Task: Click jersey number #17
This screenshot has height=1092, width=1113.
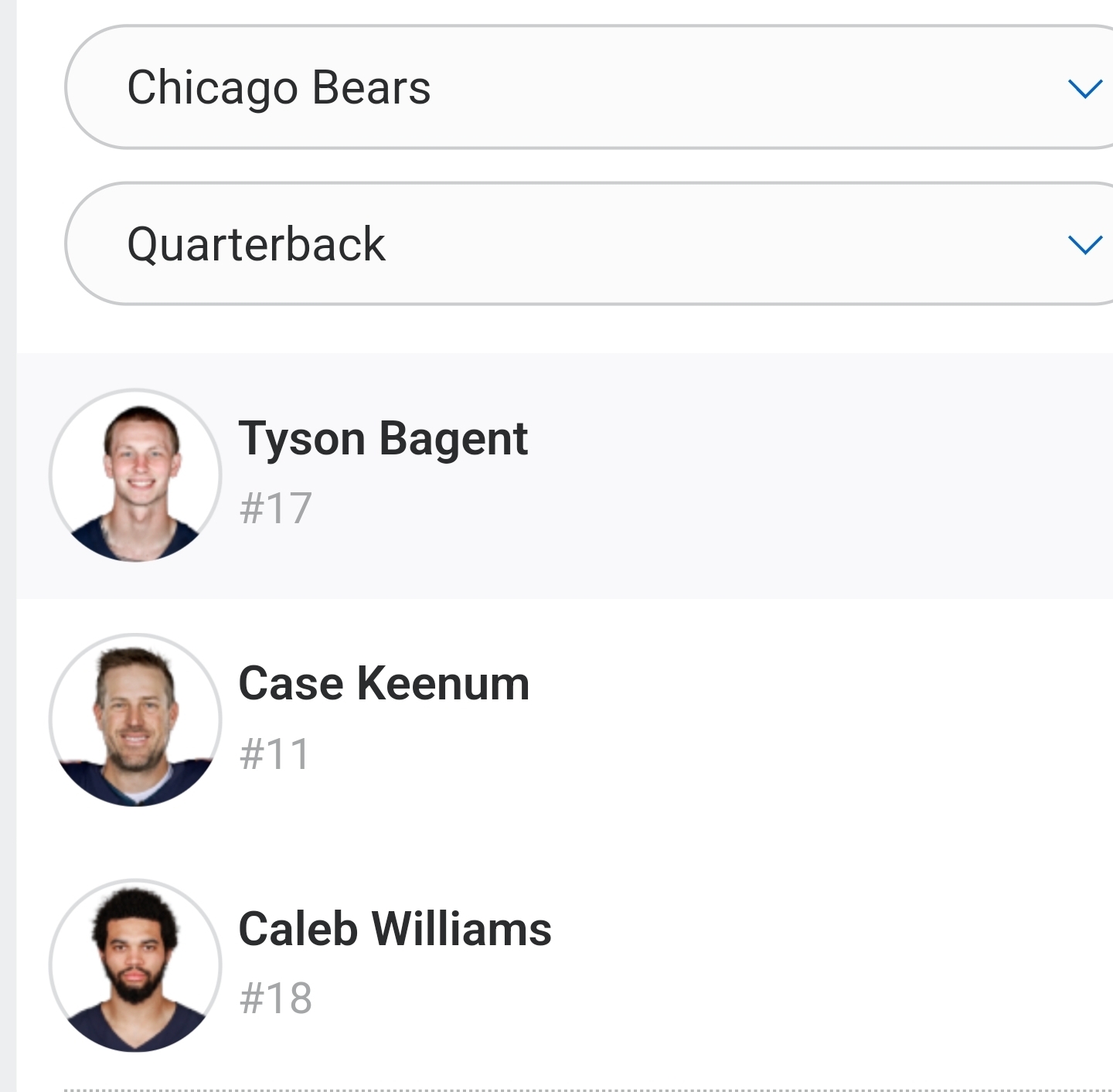Action: pyautogui.click(x=275, y=509)
